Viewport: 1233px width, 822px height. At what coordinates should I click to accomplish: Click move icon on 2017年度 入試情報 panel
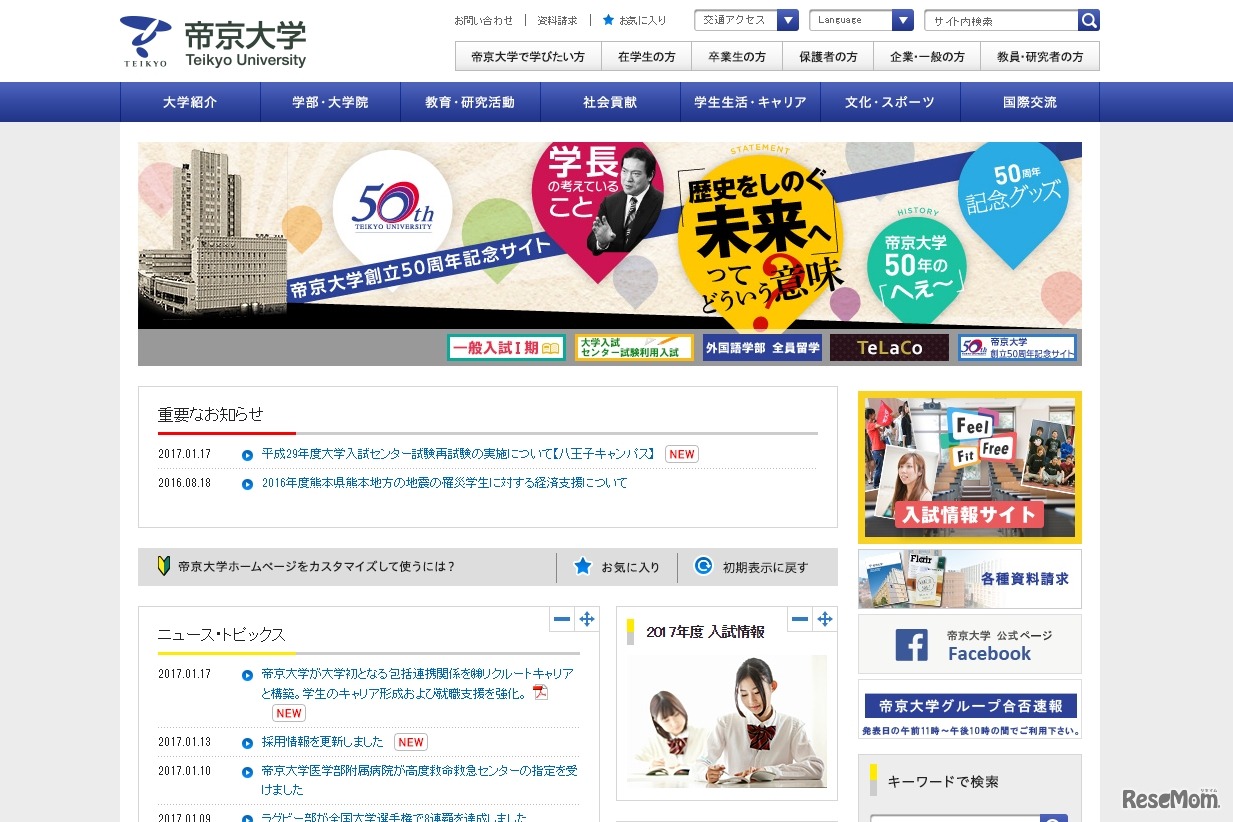(x=825, y=620)
